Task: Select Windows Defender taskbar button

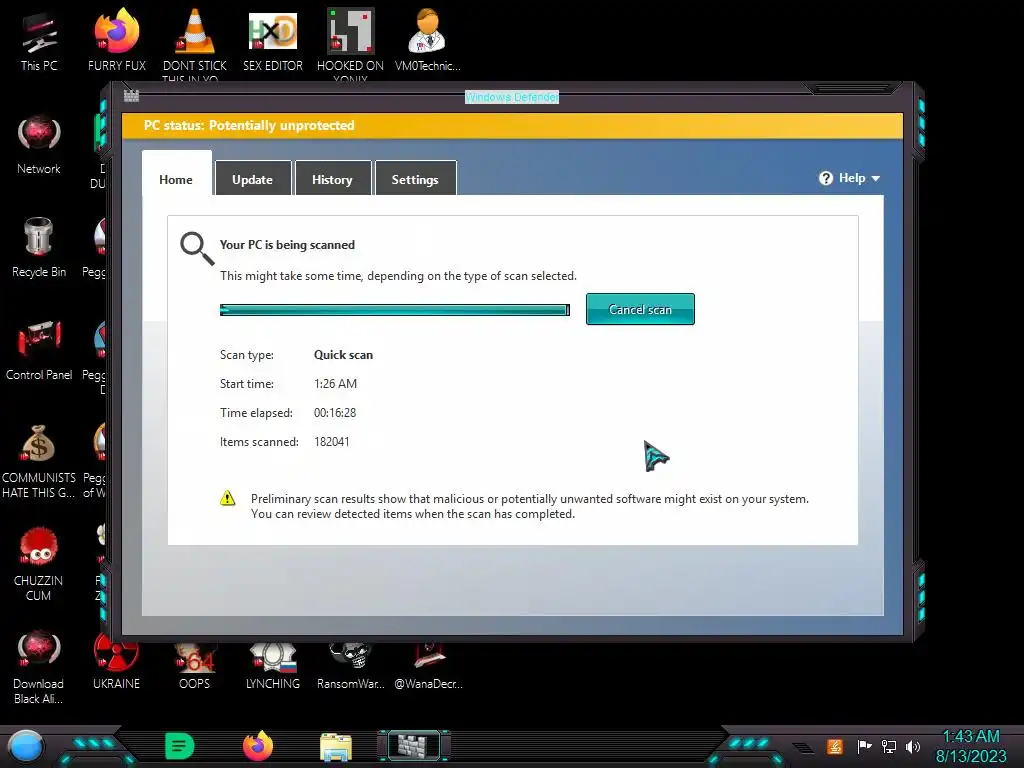Action: coord(413,746)
